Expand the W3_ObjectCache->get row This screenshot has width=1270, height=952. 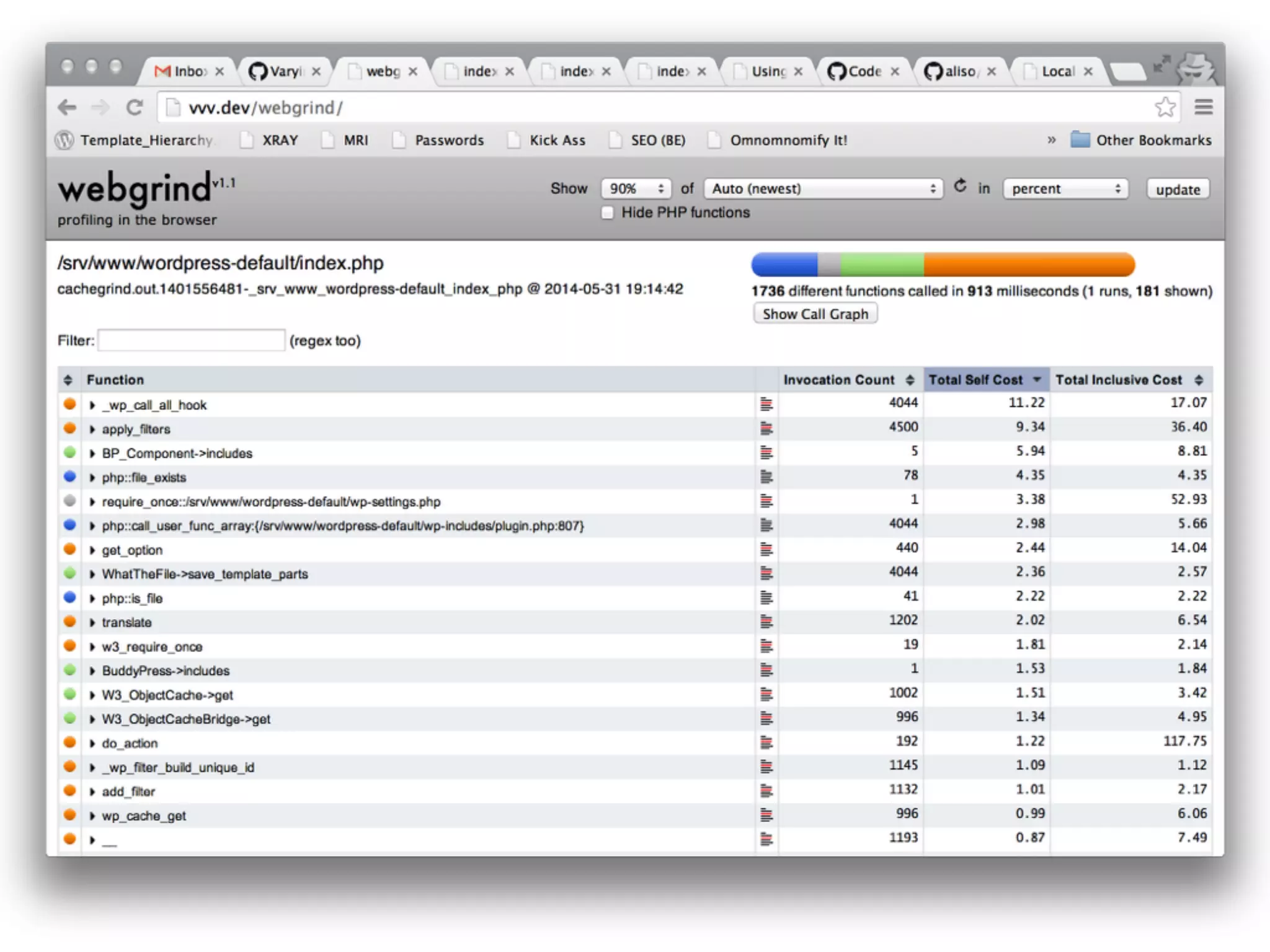pyautogui.click(x=92, y=695)
